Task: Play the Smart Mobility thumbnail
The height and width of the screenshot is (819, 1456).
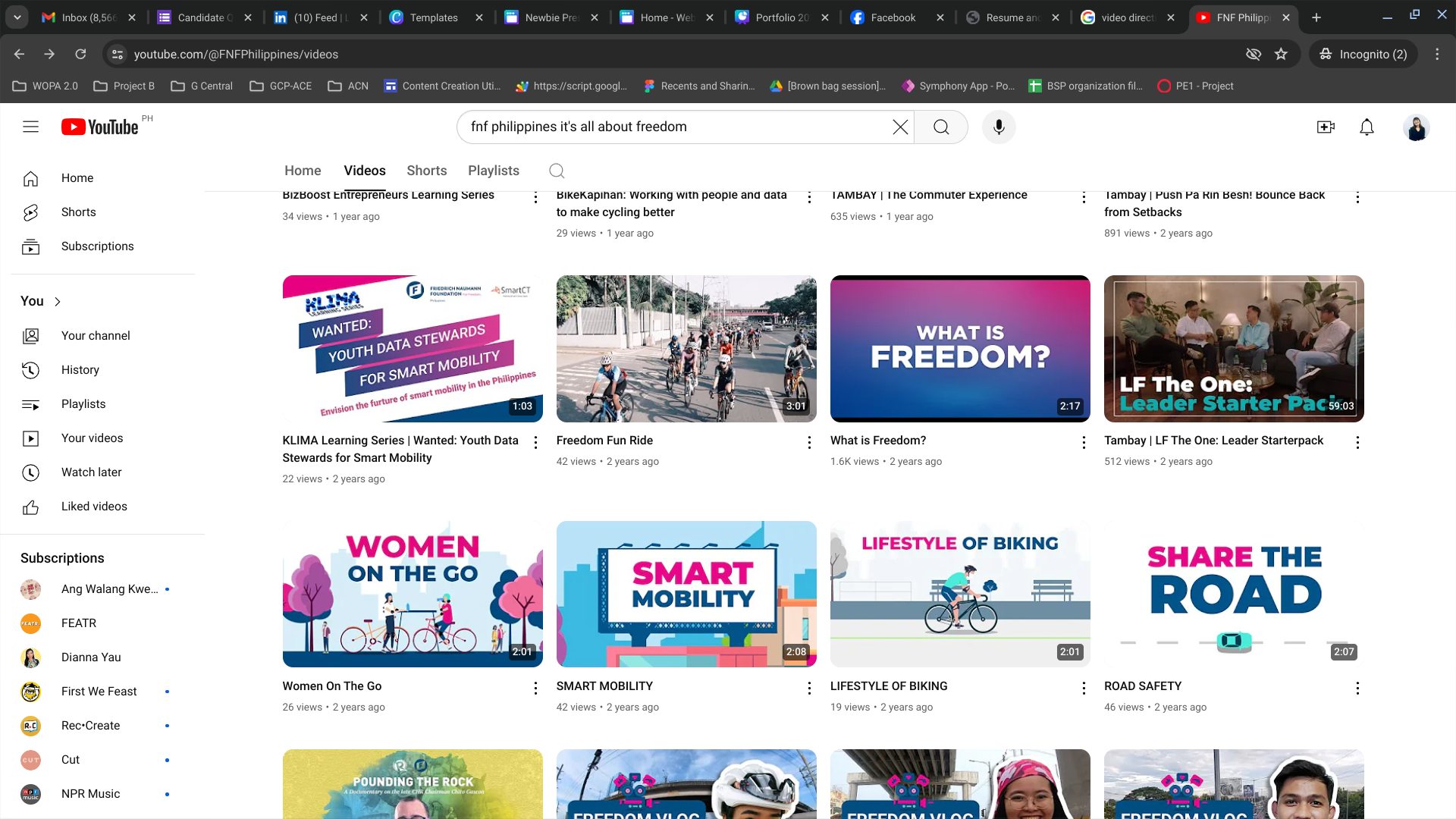Action: pyautogui.click(x=686, y=595)
